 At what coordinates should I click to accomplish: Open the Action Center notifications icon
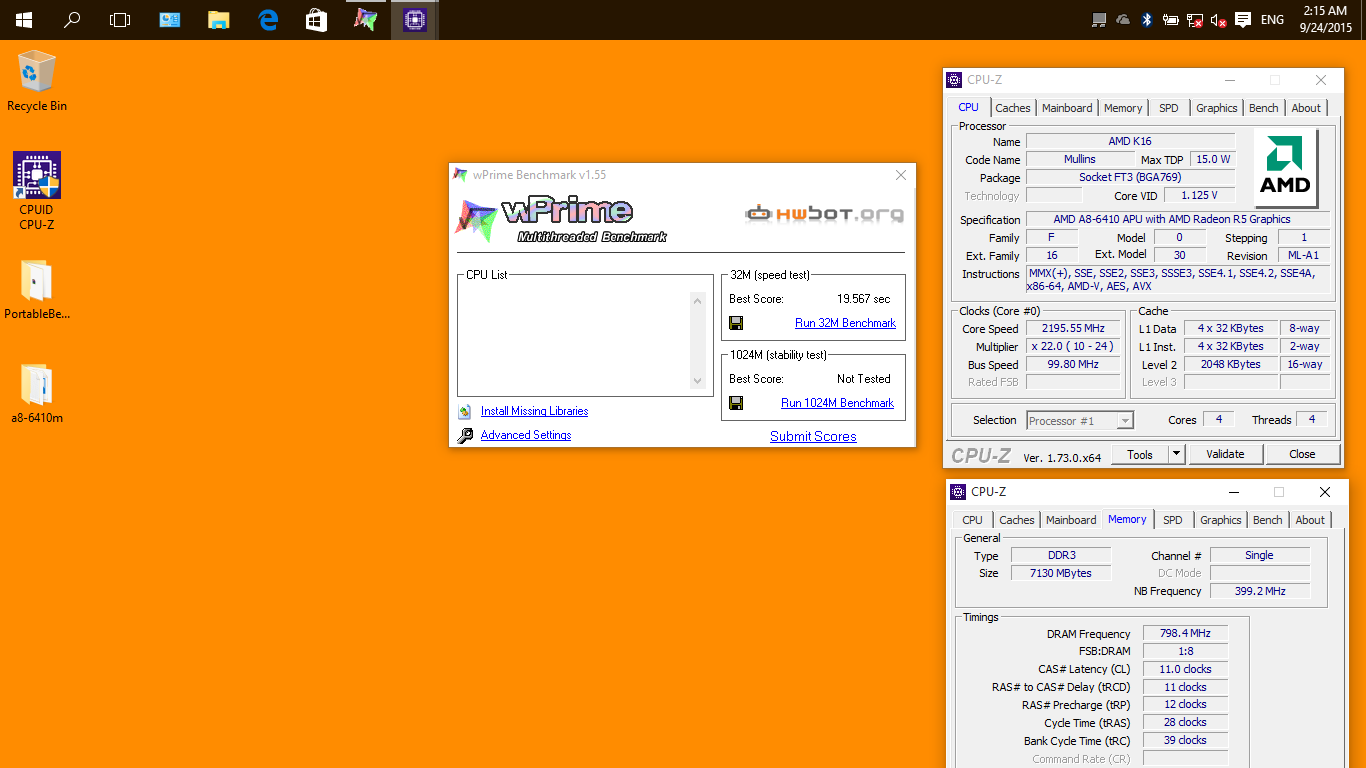click(x=1243, y=19)
